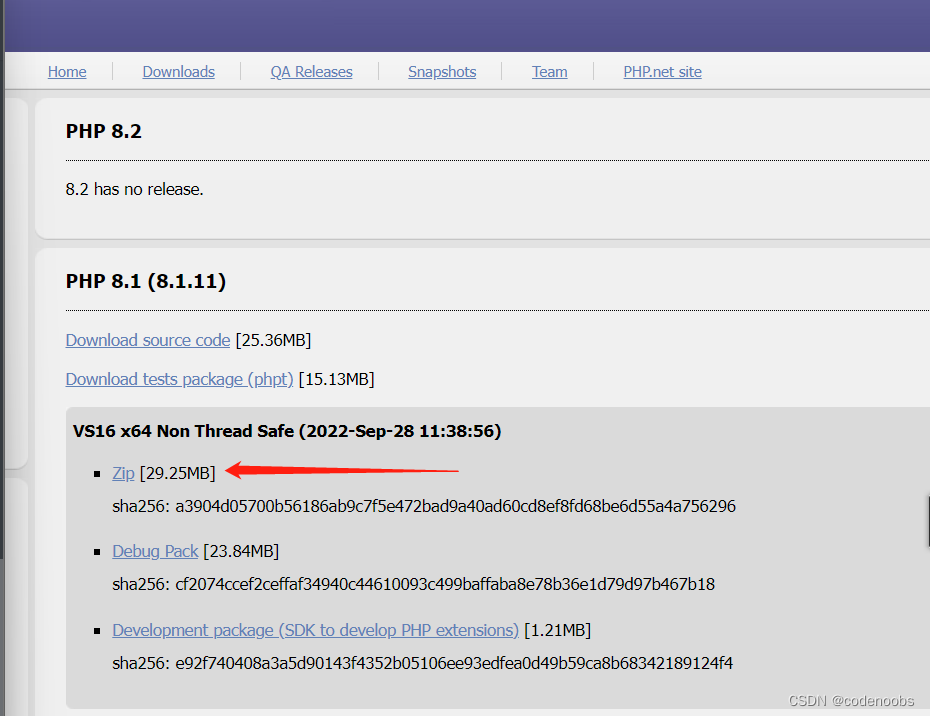The height and width of the screenshot is (716, 930).
Task: Open the Team page link
Action: pos(549,72)
